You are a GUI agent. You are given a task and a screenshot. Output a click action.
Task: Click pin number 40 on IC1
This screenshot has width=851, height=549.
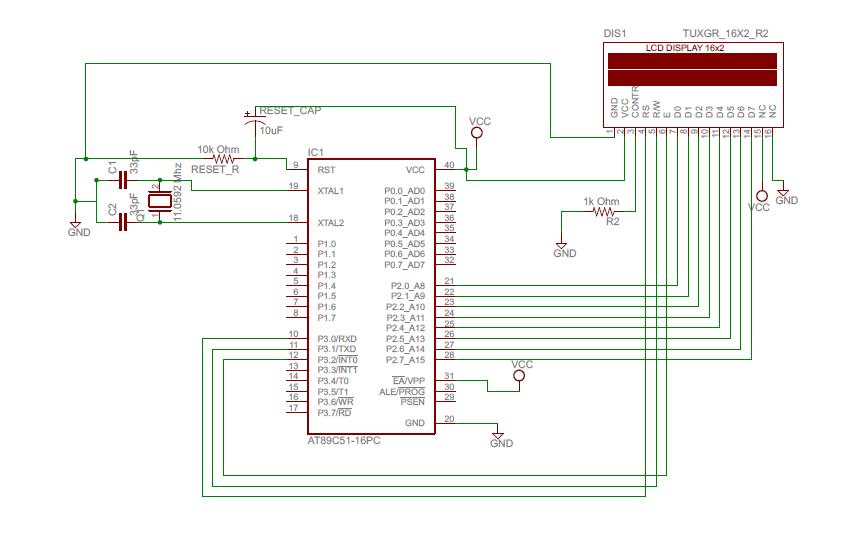[x=449, y=165]
